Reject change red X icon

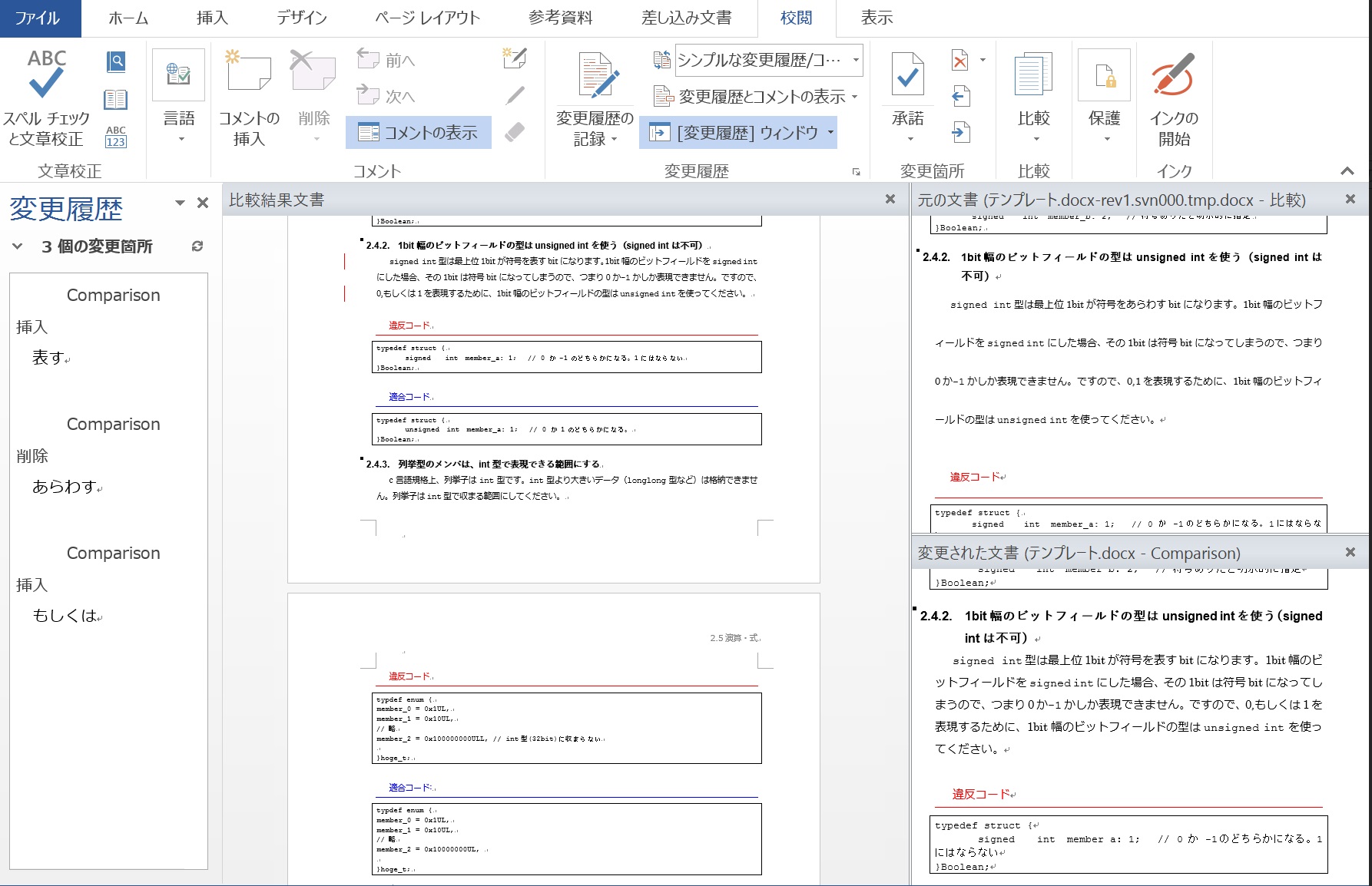click(x=960, y=60)
